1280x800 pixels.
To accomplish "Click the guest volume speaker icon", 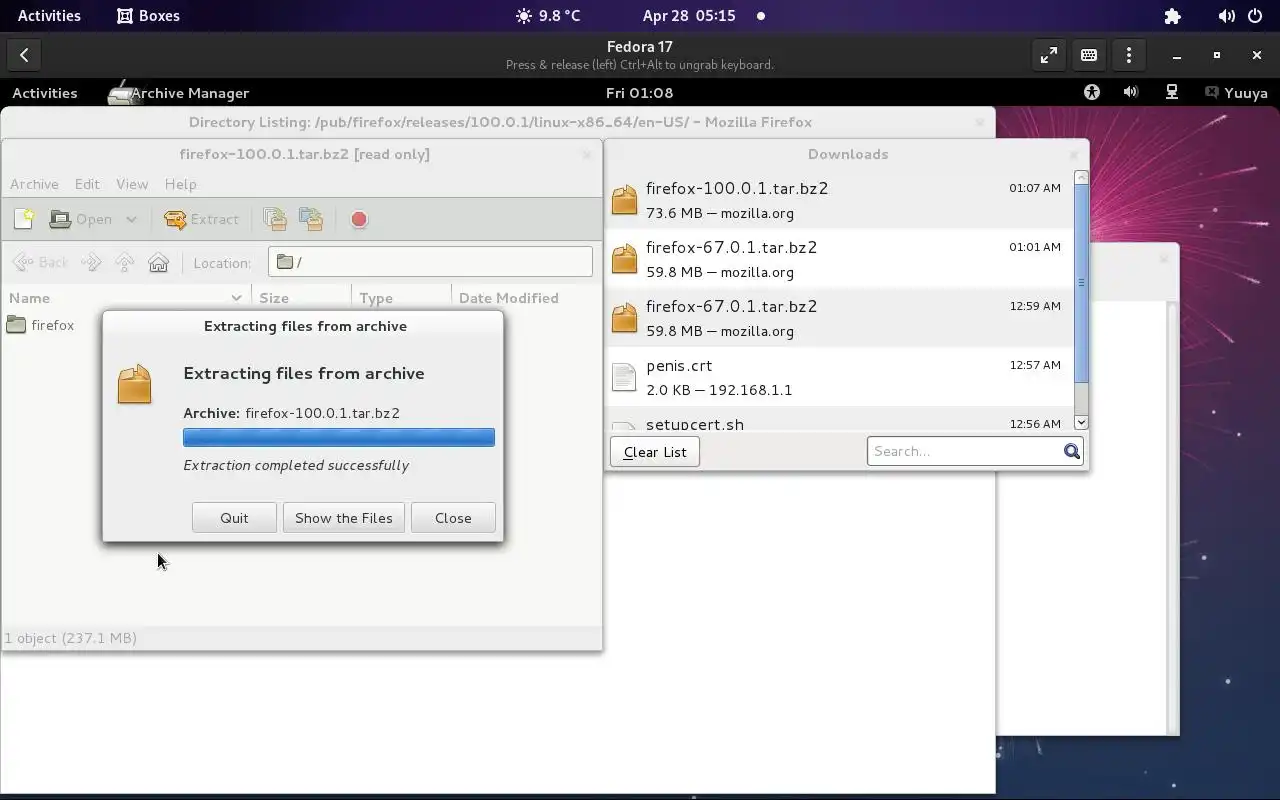I will (1131, 92).
